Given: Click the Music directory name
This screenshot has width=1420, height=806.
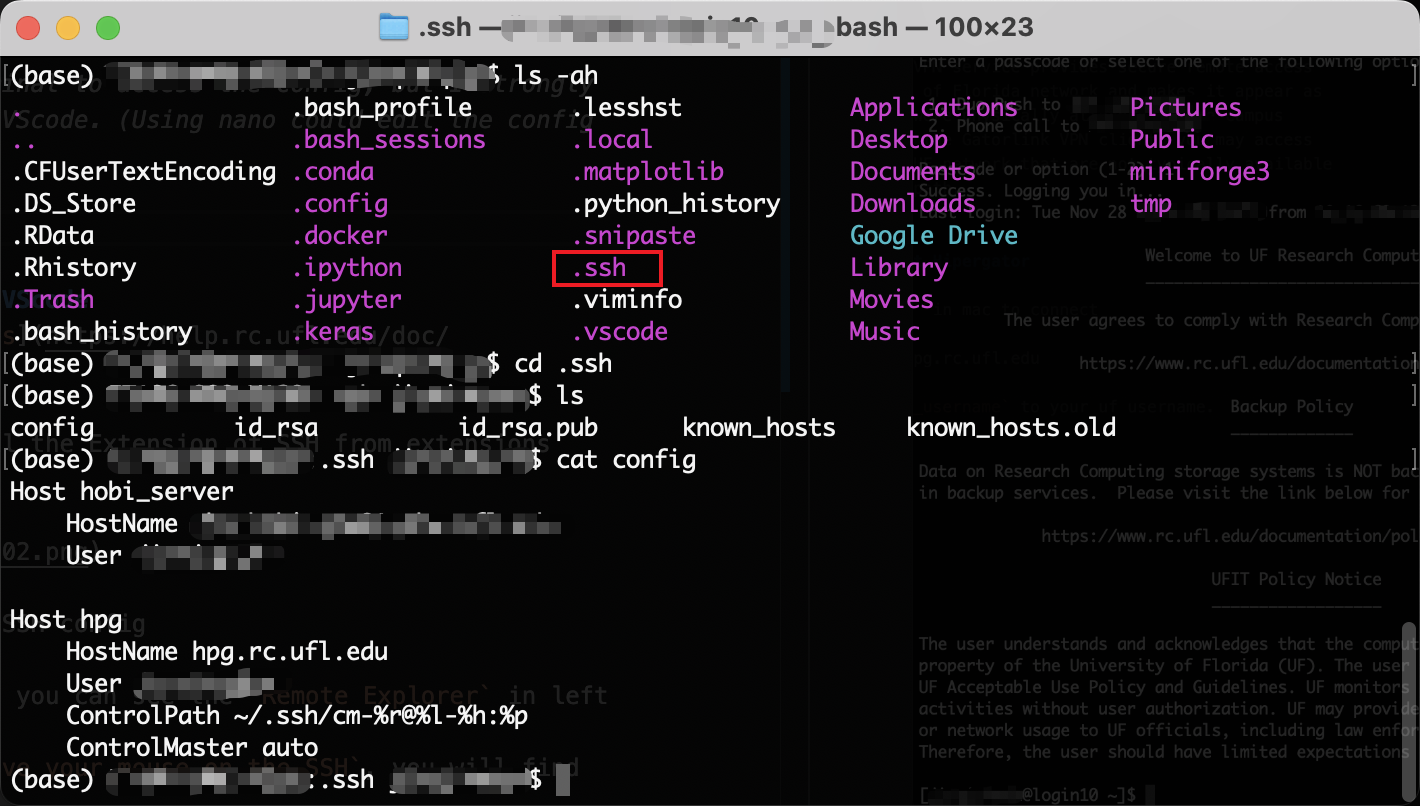Looking at the screenshot, I should click(x=885, y=331).
